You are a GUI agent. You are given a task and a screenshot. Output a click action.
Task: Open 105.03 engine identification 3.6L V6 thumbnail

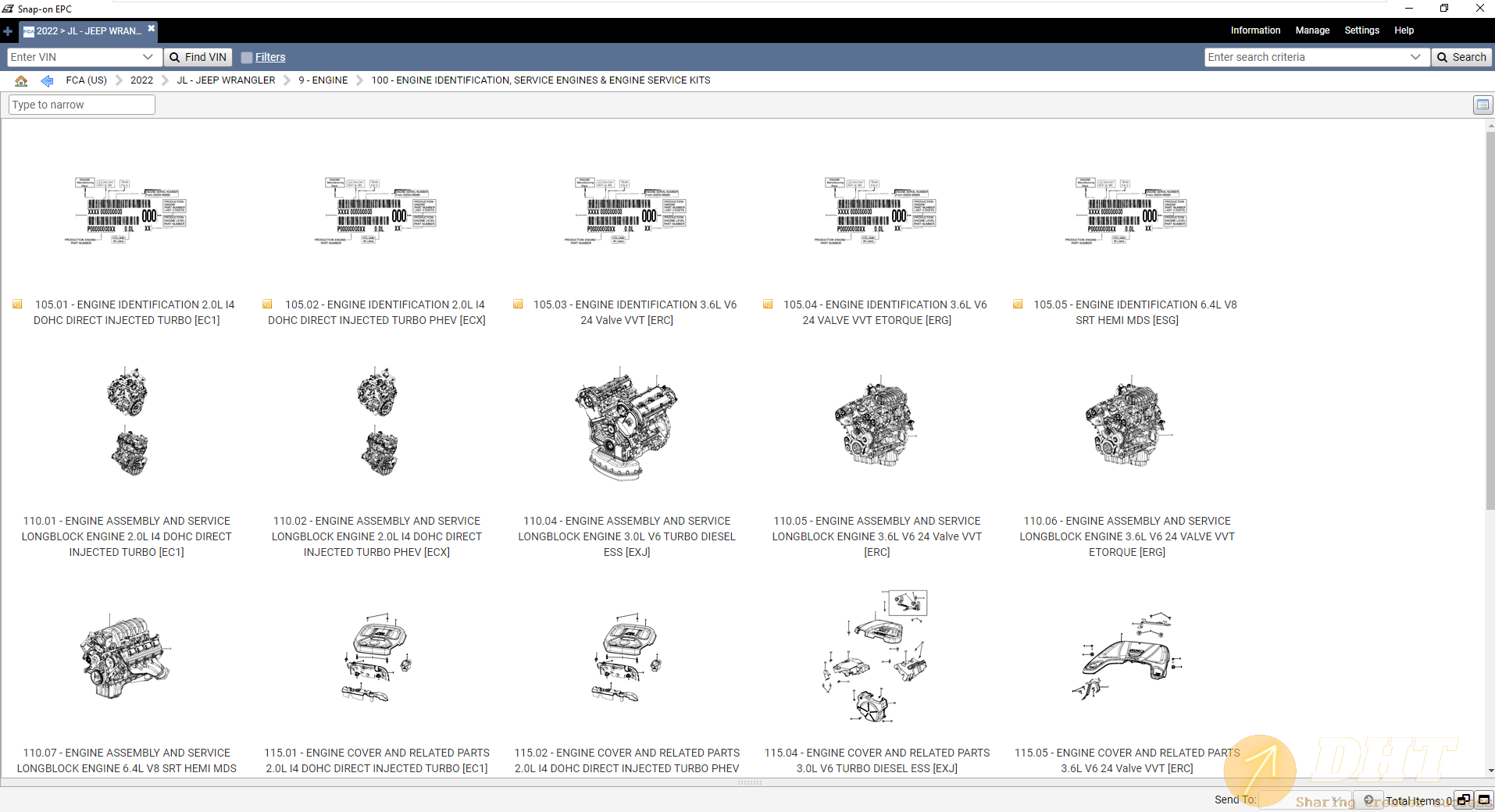point(626,211)
